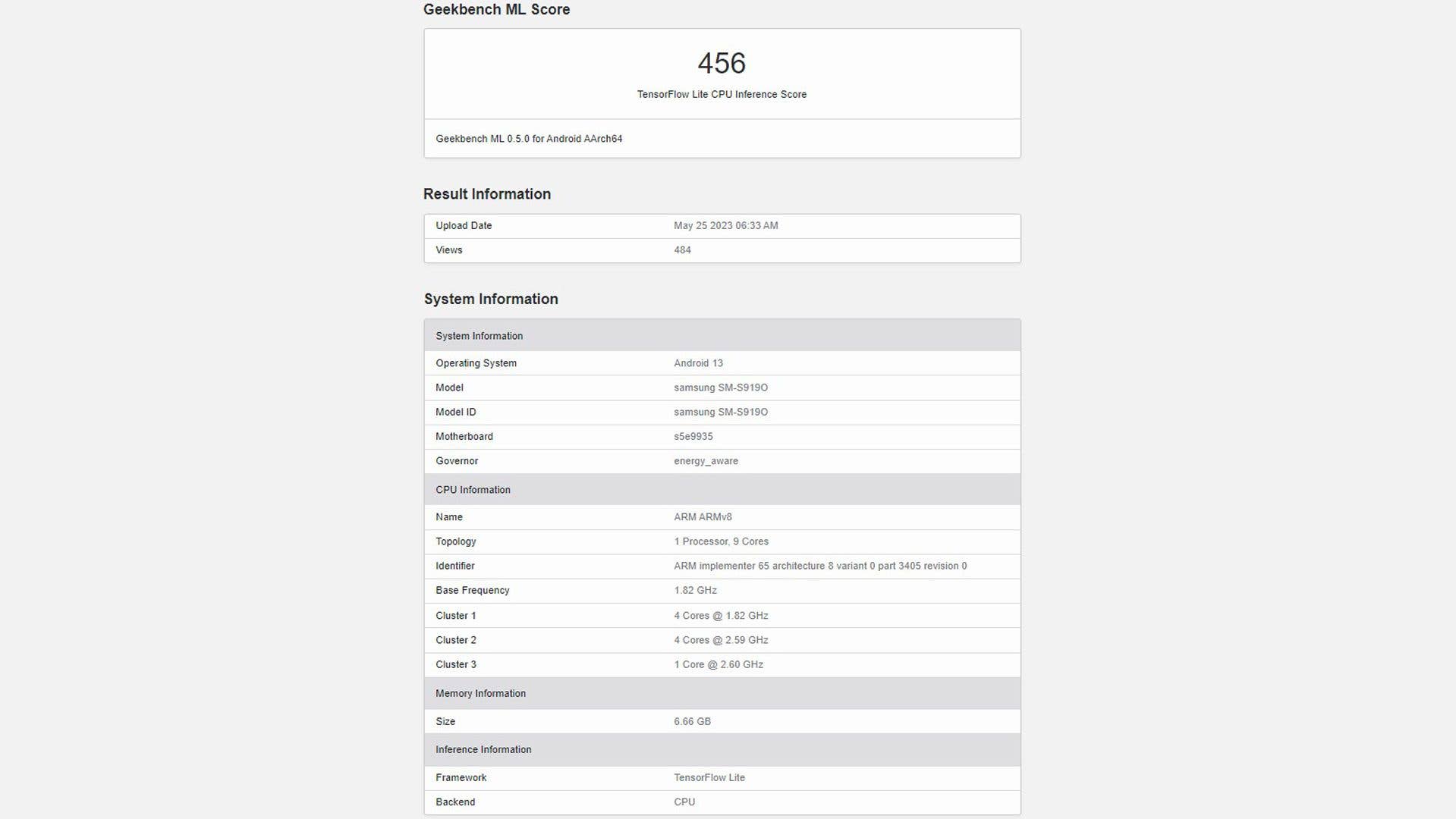
Task: Select the Memory Size value 6.66 GB
Action: click(x=693, y=721)
